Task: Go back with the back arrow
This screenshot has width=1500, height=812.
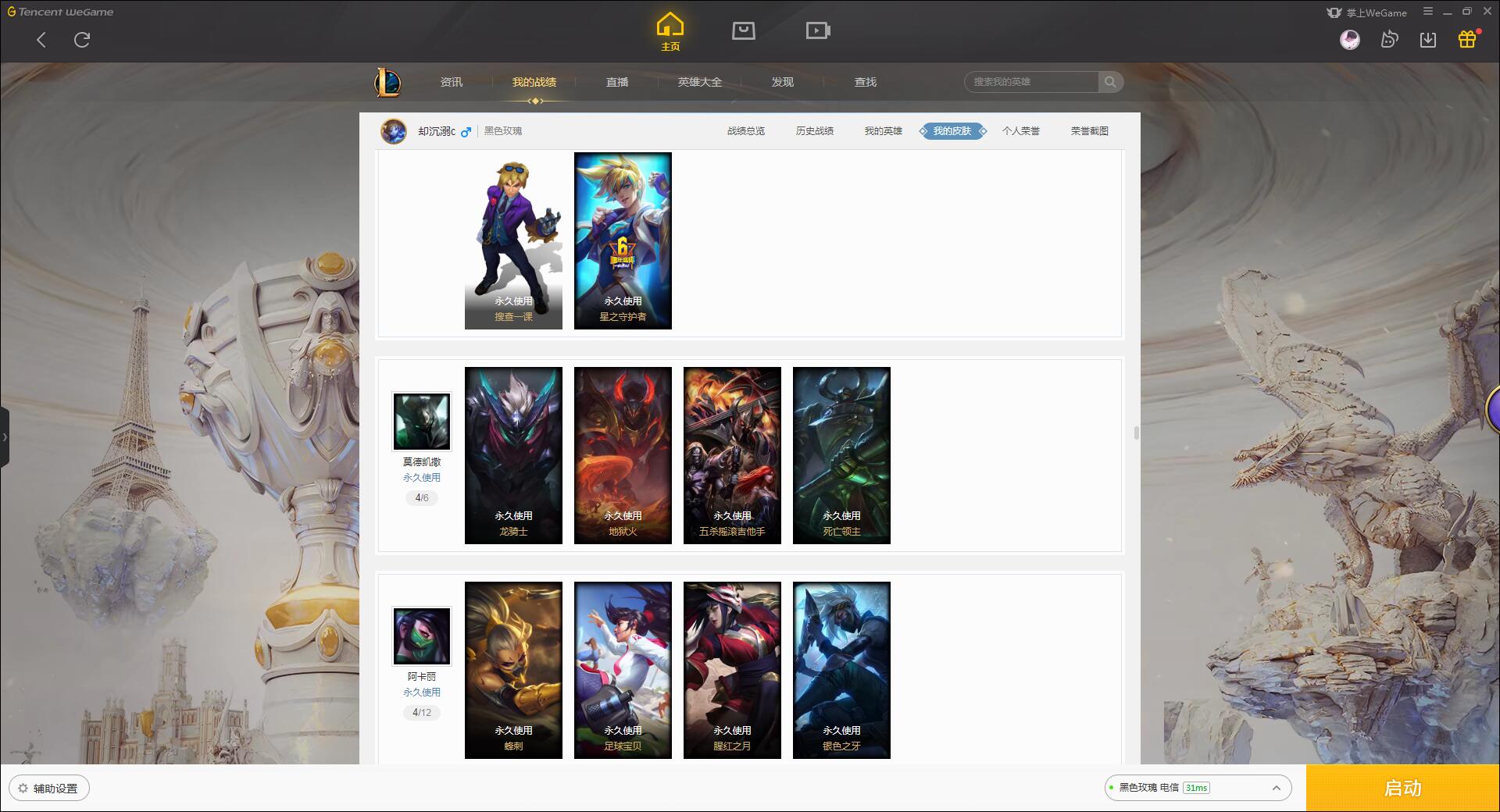Action: pos(41,40)
